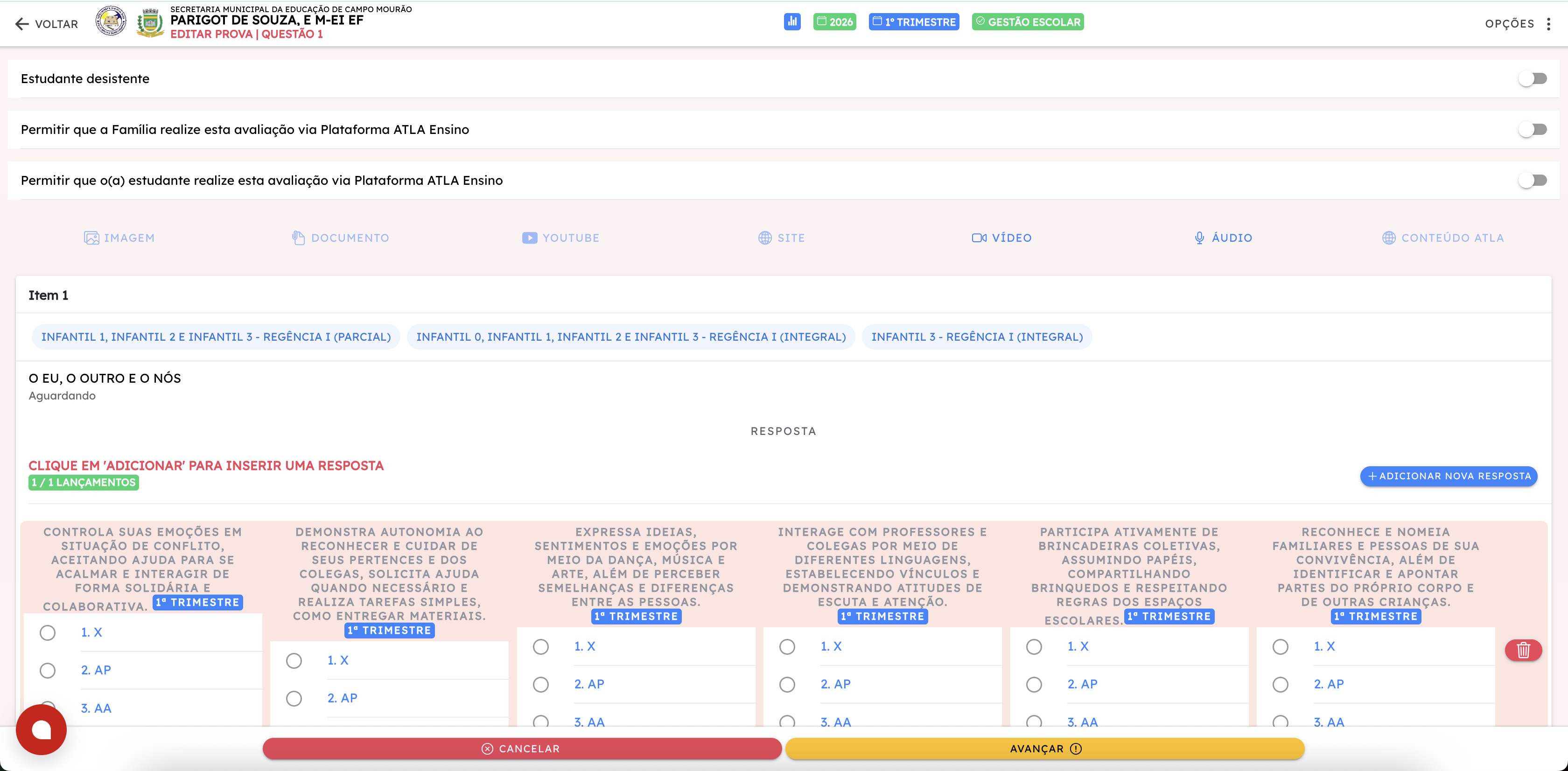Image resolution: width=1568 pixels, height=771 pixels.
Task: Select 2. AP under Demonstra autonomia
Action: [x=294, y=699]
